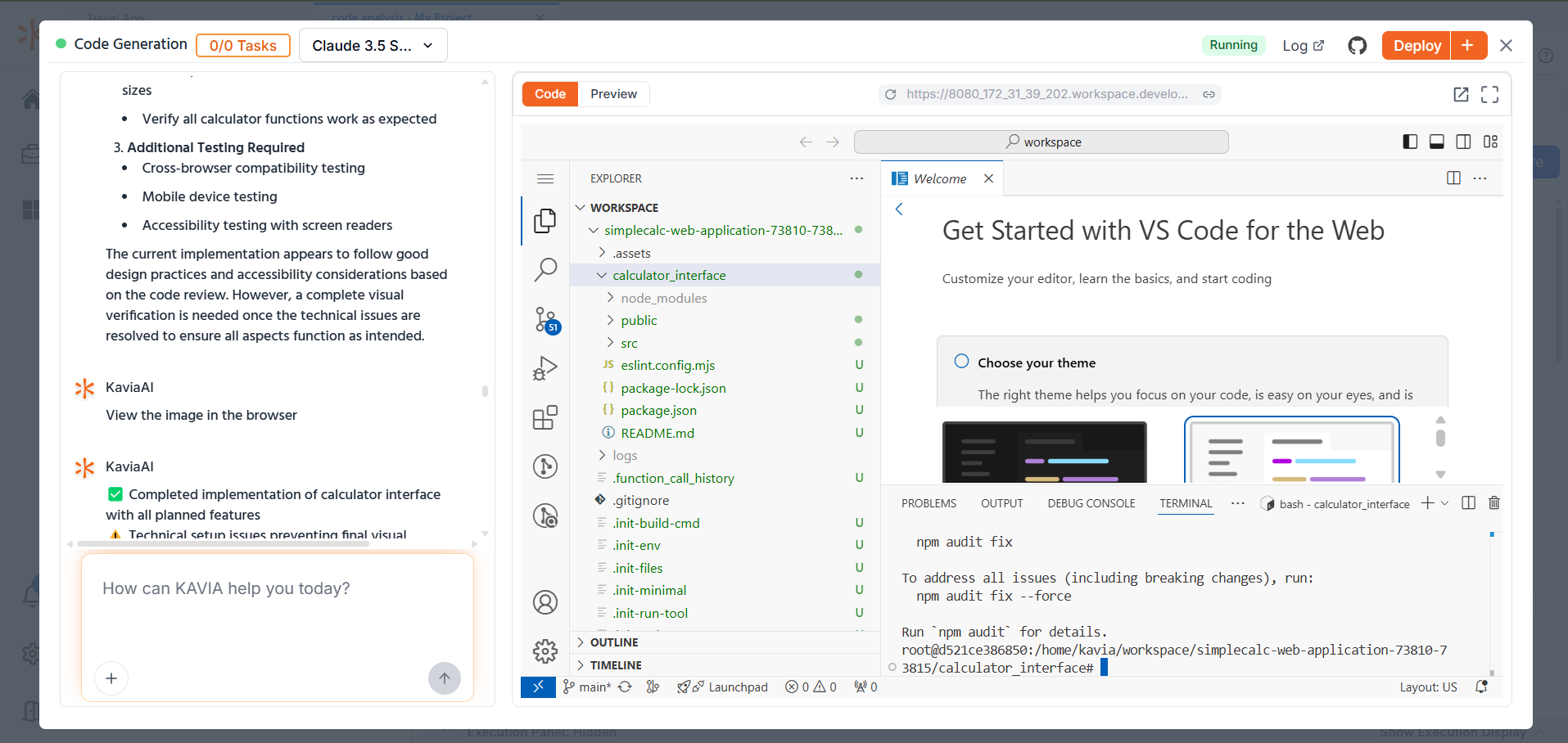Screen dimensions: 1568x743
Task: Open the Extensions view
Action: click(x=545, y=417)
